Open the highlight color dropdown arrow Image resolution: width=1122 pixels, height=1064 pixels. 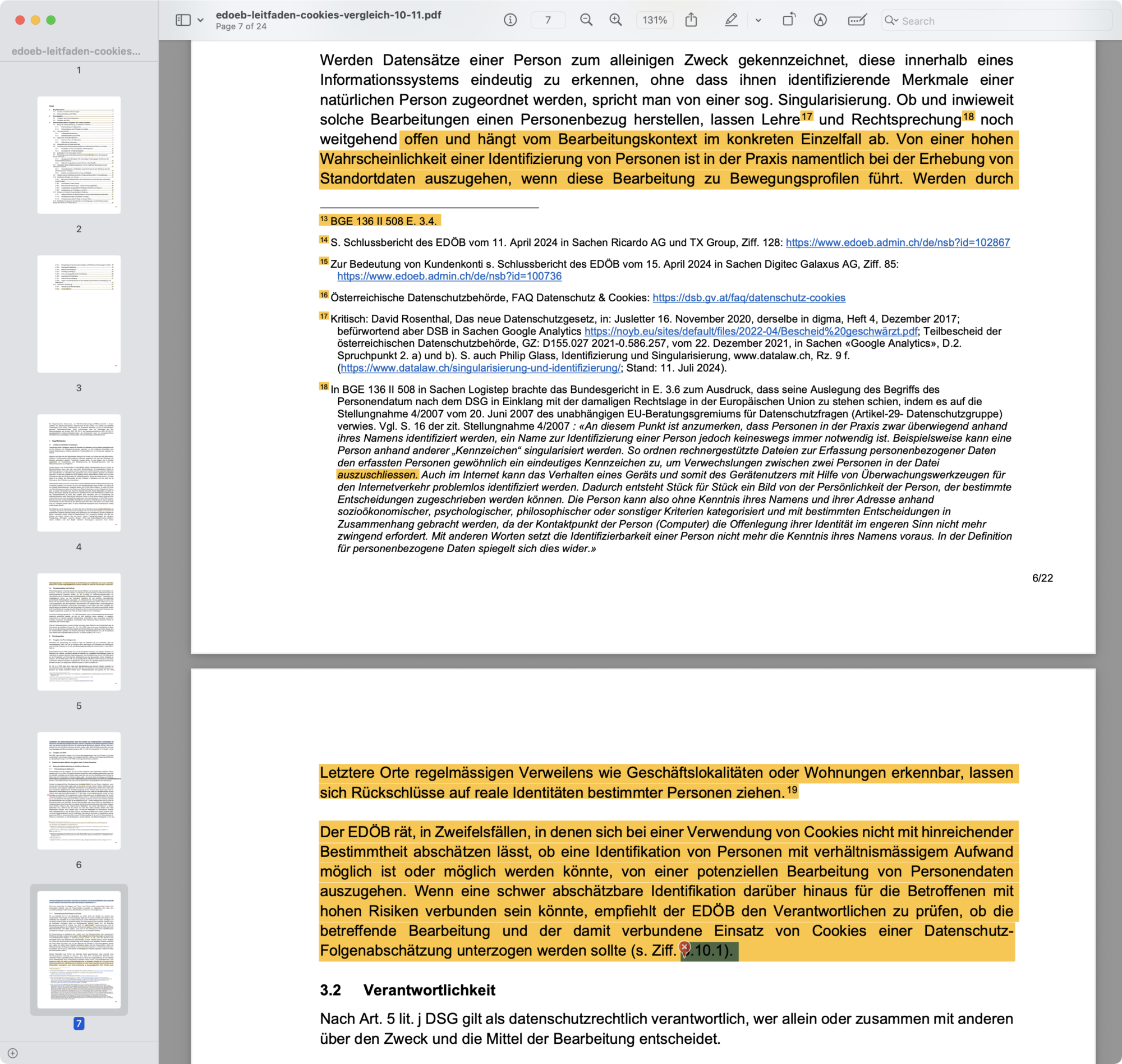click(x=758, y=20)
